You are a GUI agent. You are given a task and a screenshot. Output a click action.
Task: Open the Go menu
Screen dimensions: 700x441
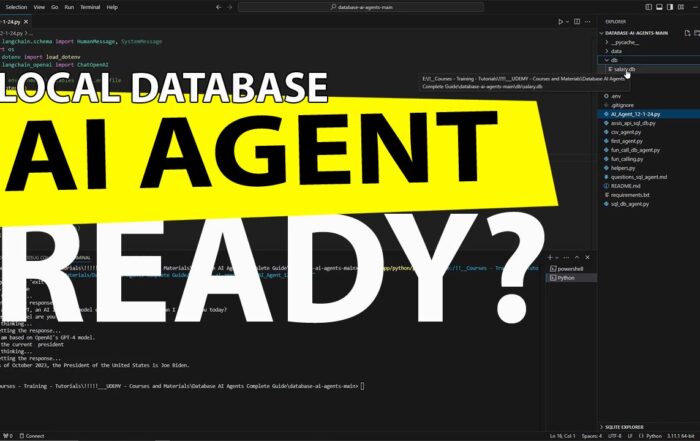(54, 7)
